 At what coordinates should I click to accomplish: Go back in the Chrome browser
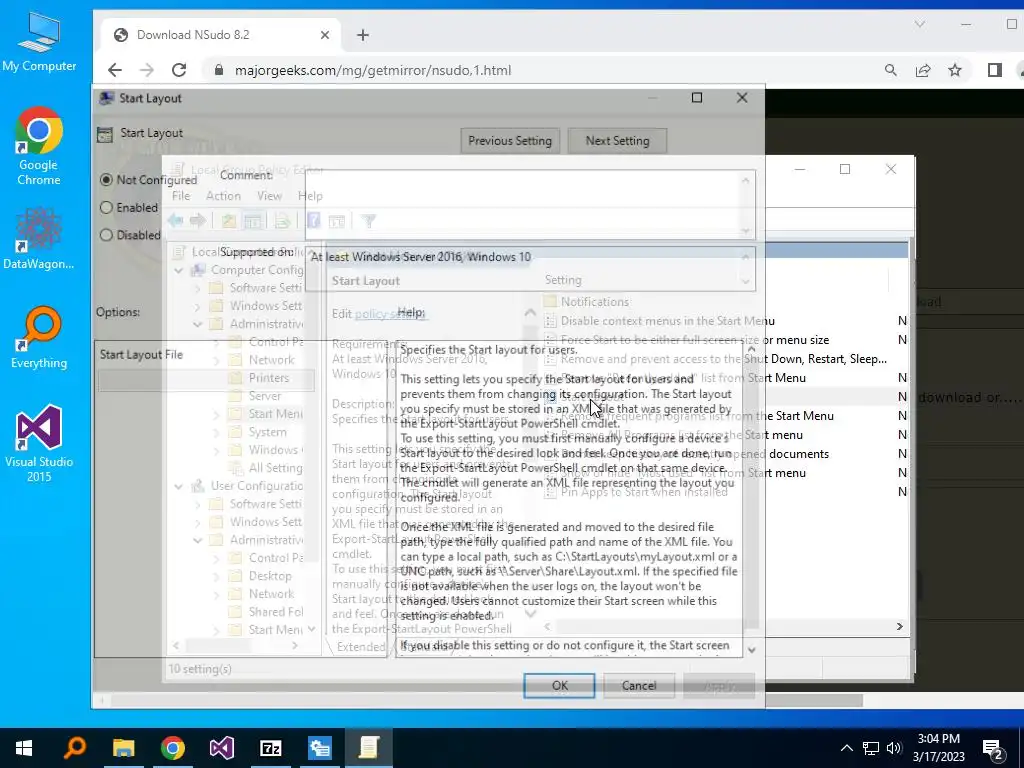pos(115,70)
